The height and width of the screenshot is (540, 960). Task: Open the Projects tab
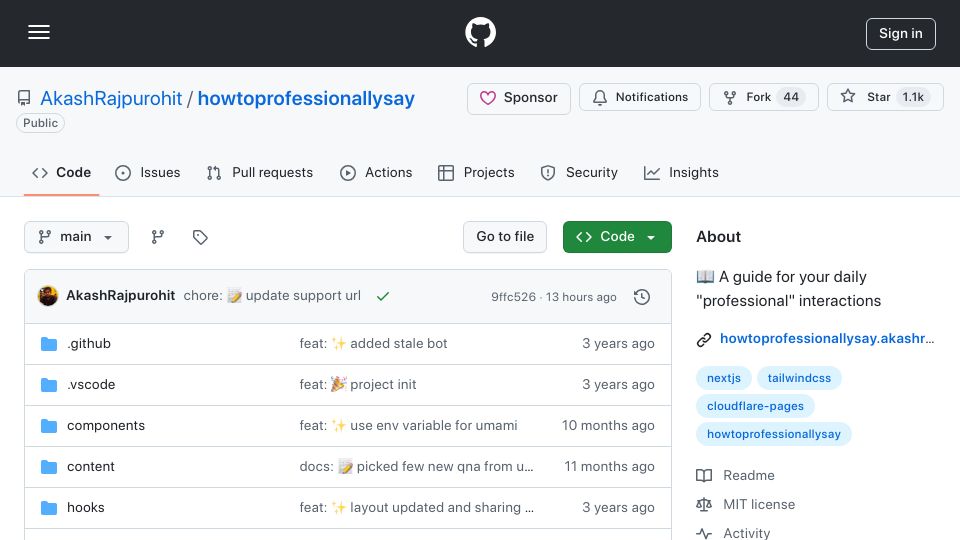[476, 173]
